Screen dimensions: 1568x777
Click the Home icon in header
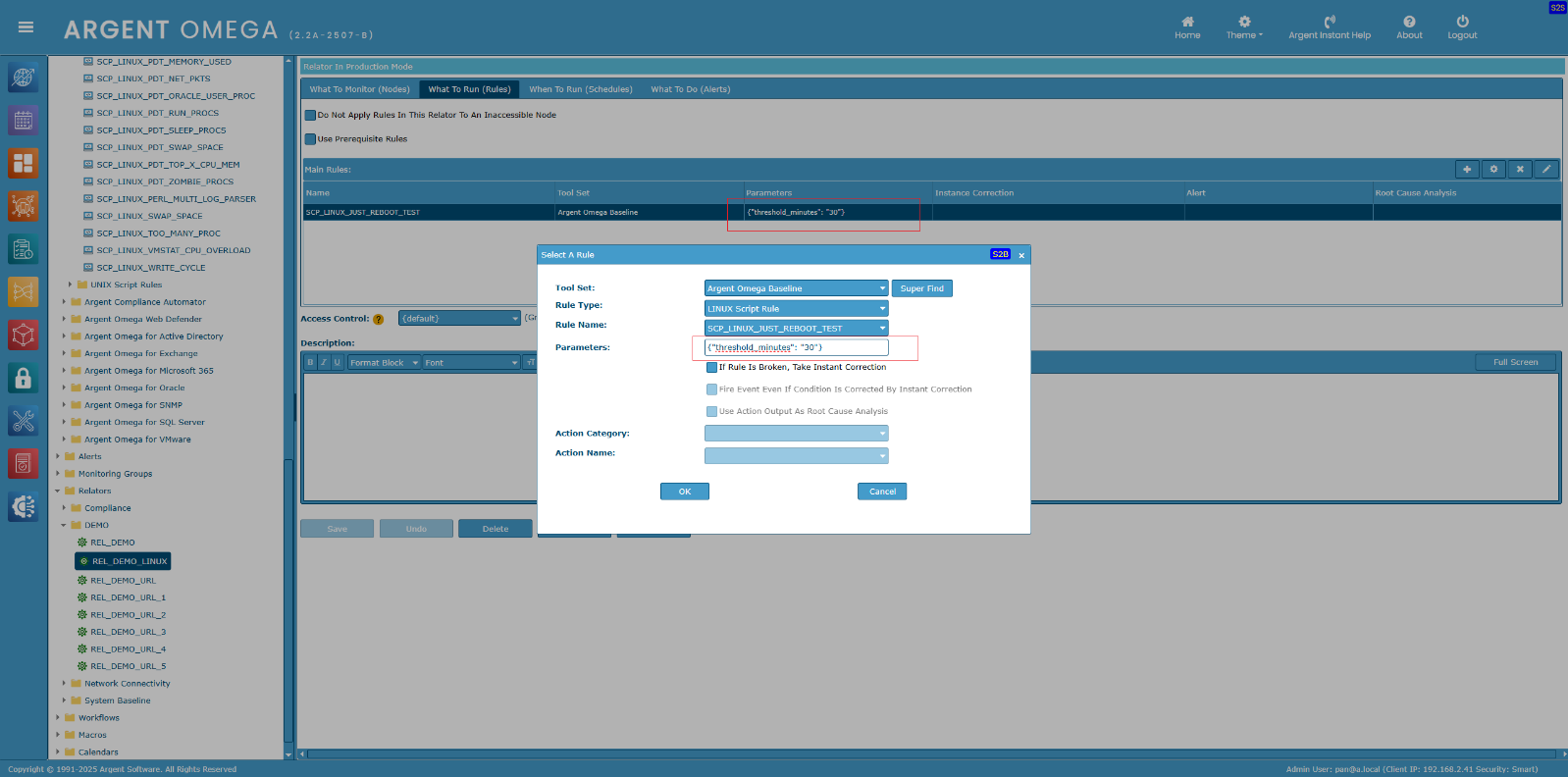coord(1187,22)
